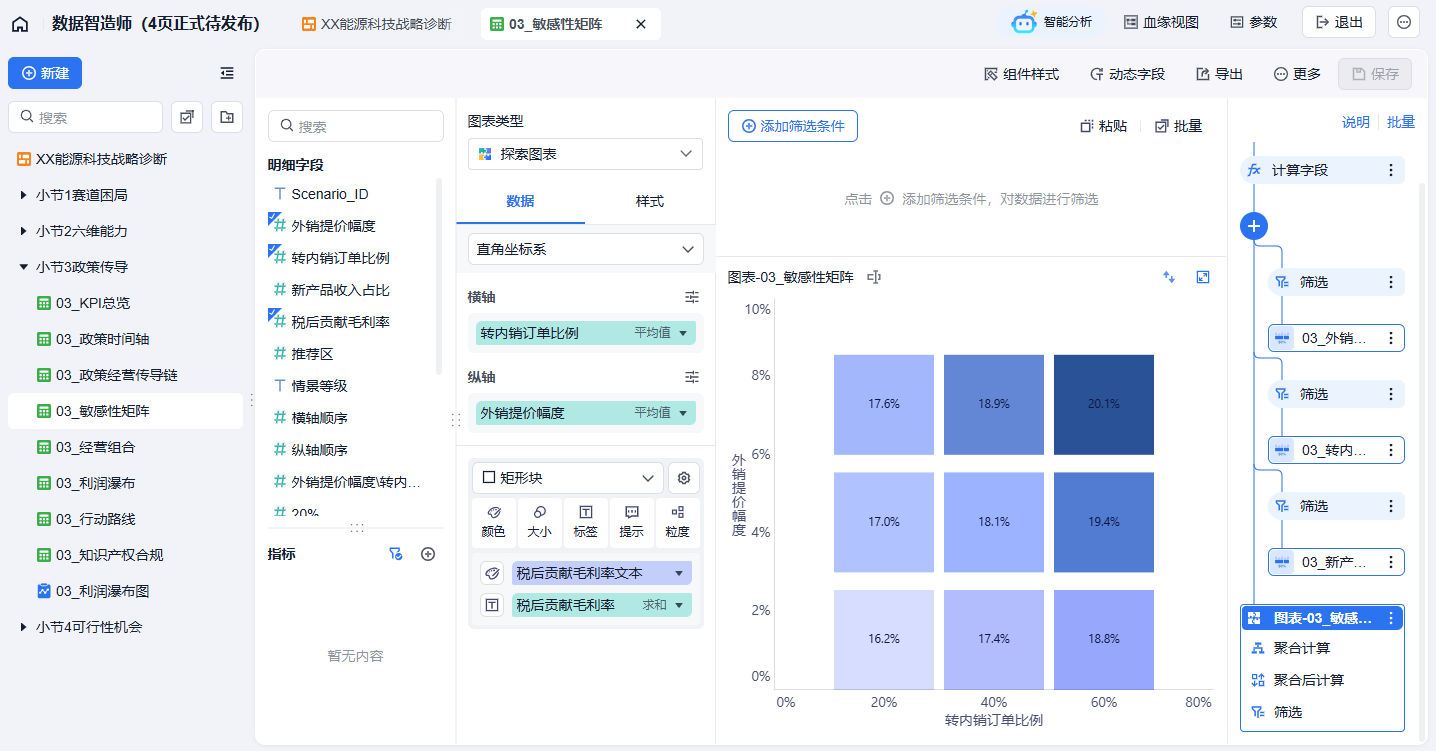Click the 导出 export button

point(1219,74)
